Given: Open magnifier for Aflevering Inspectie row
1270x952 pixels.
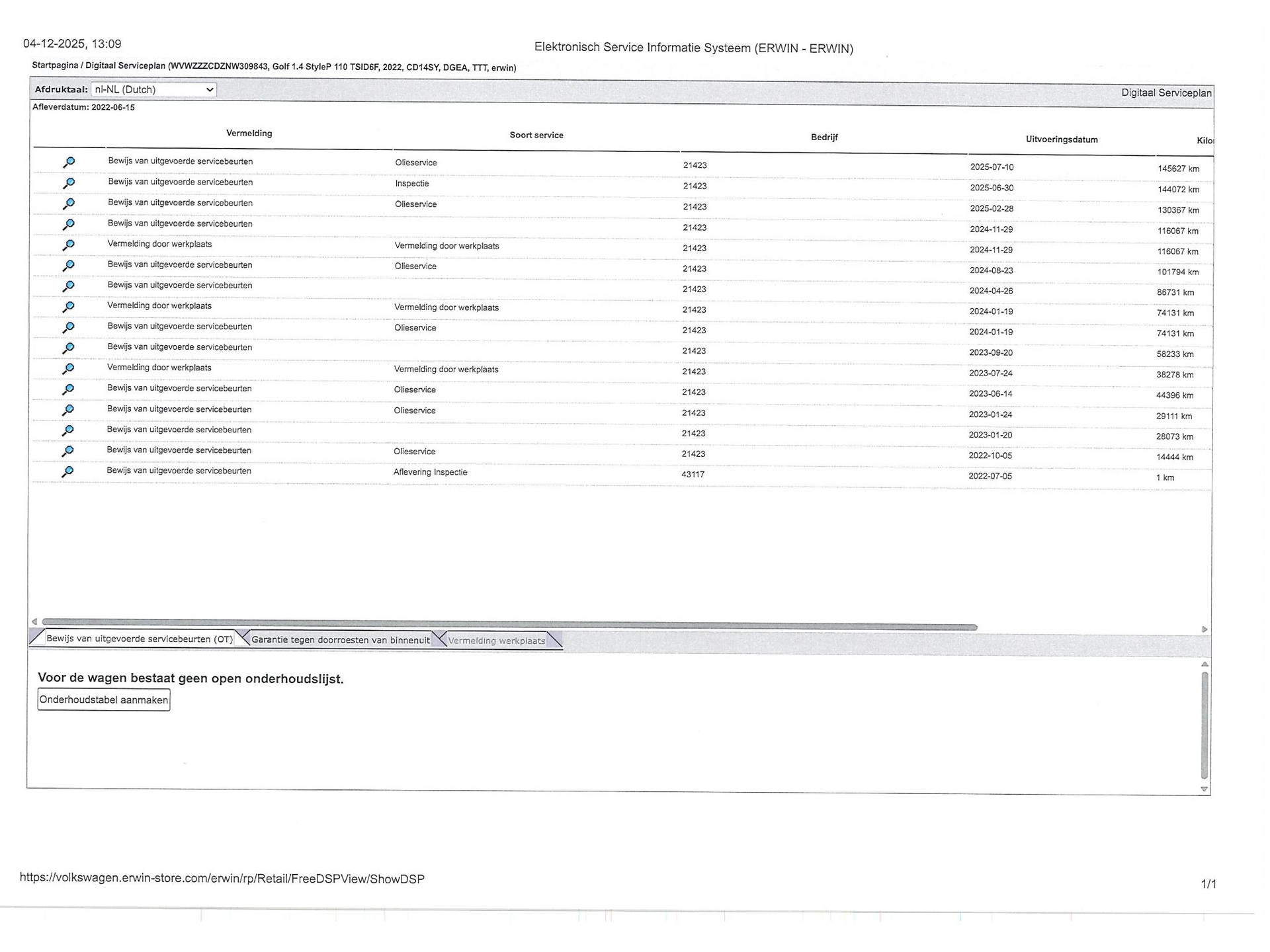Looking at the screenshot, I should [67, 471].
